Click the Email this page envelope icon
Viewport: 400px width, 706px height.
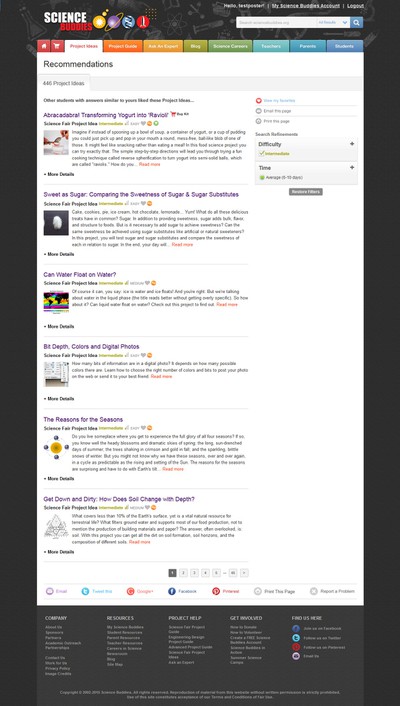pyautogui.click(x=259, y=111)
